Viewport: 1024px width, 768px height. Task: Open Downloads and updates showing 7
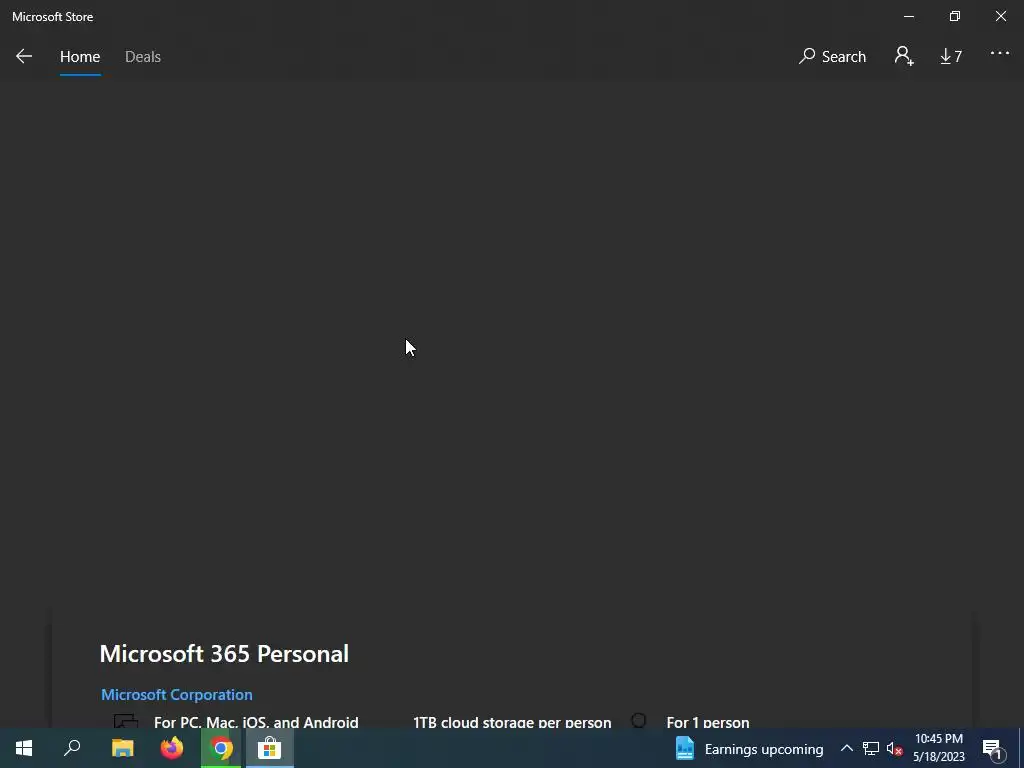click(x=951, y=57)
